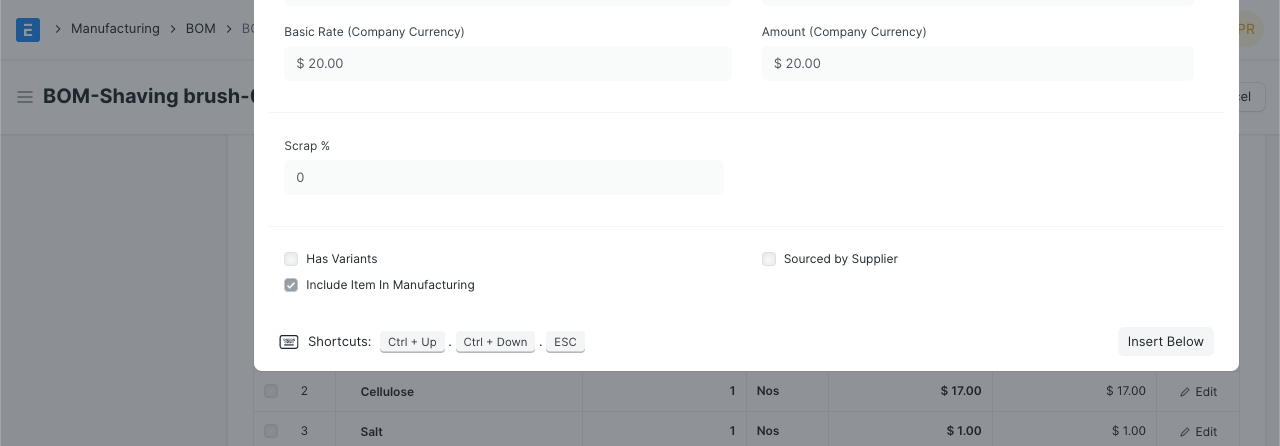
Task: Click the pencil edit icon for Salt row
Action: coord(1185,432)
